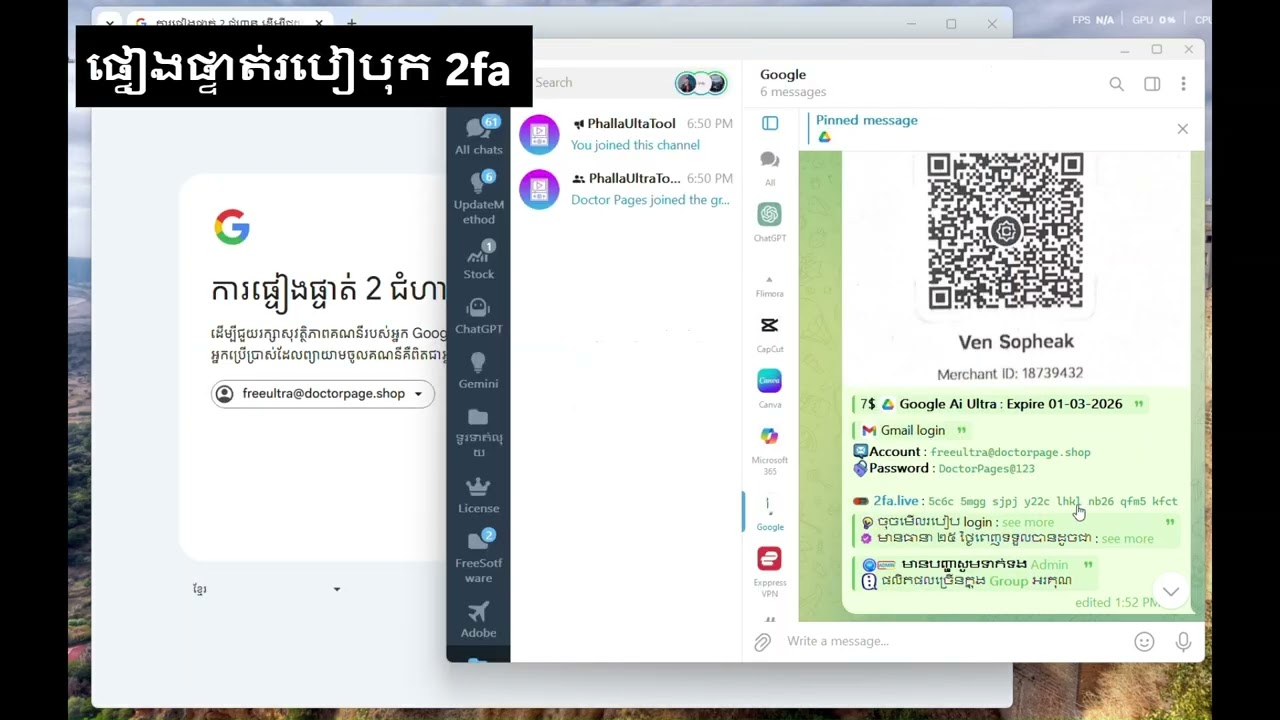Close the active browser tab
Viewport: 1280px width, 720px height.
point(319,22)
